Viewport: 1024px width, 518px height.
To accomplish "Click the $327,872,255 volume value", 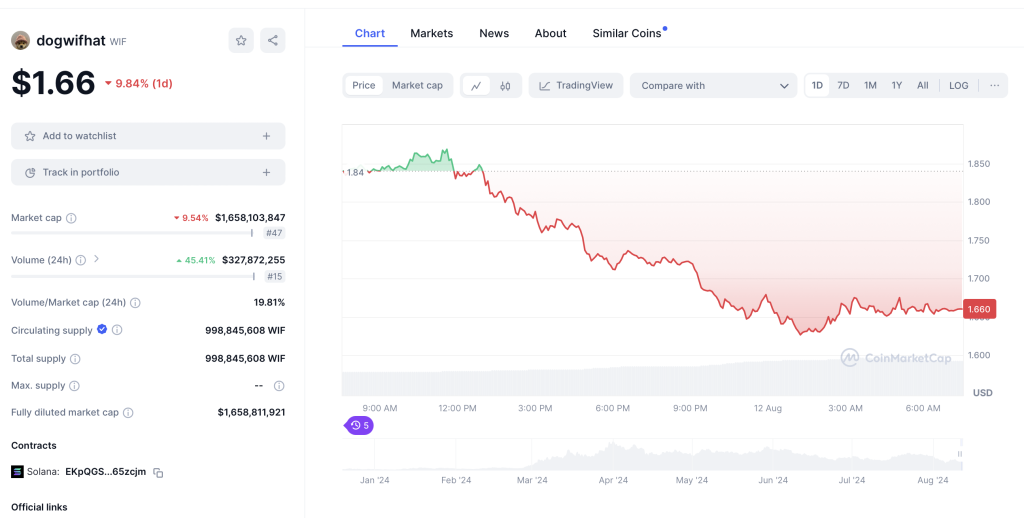I will [x=253, y=260].
